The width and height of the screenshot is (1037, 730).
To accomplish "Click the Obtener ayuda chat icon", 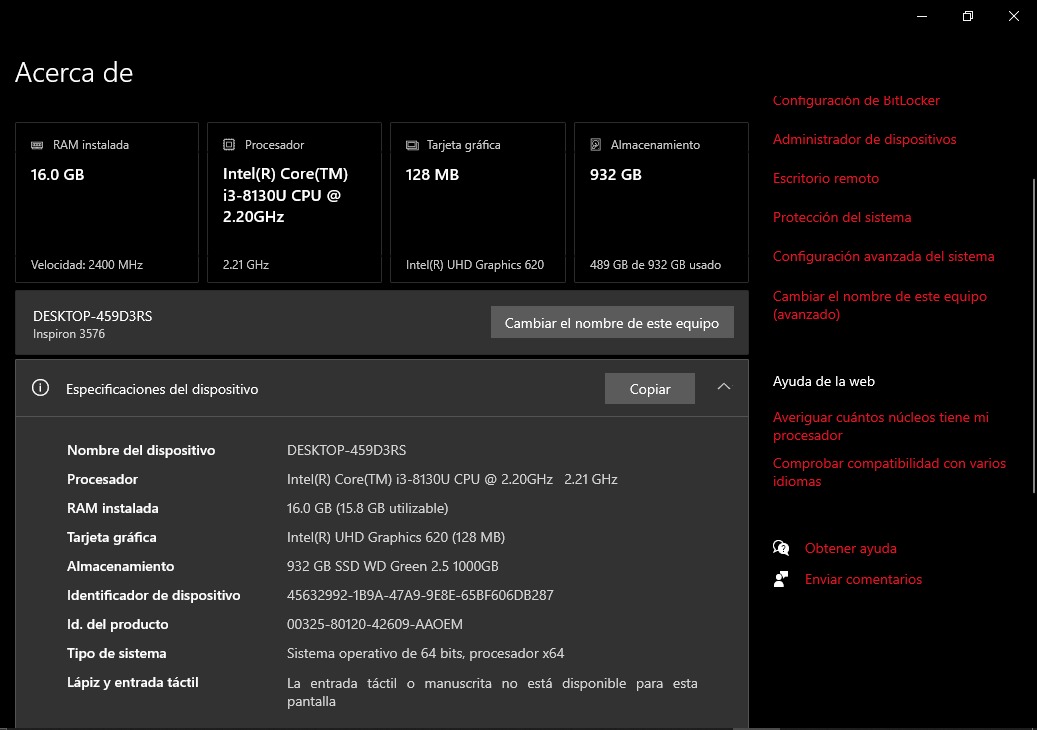I will [x=781, y=548].
